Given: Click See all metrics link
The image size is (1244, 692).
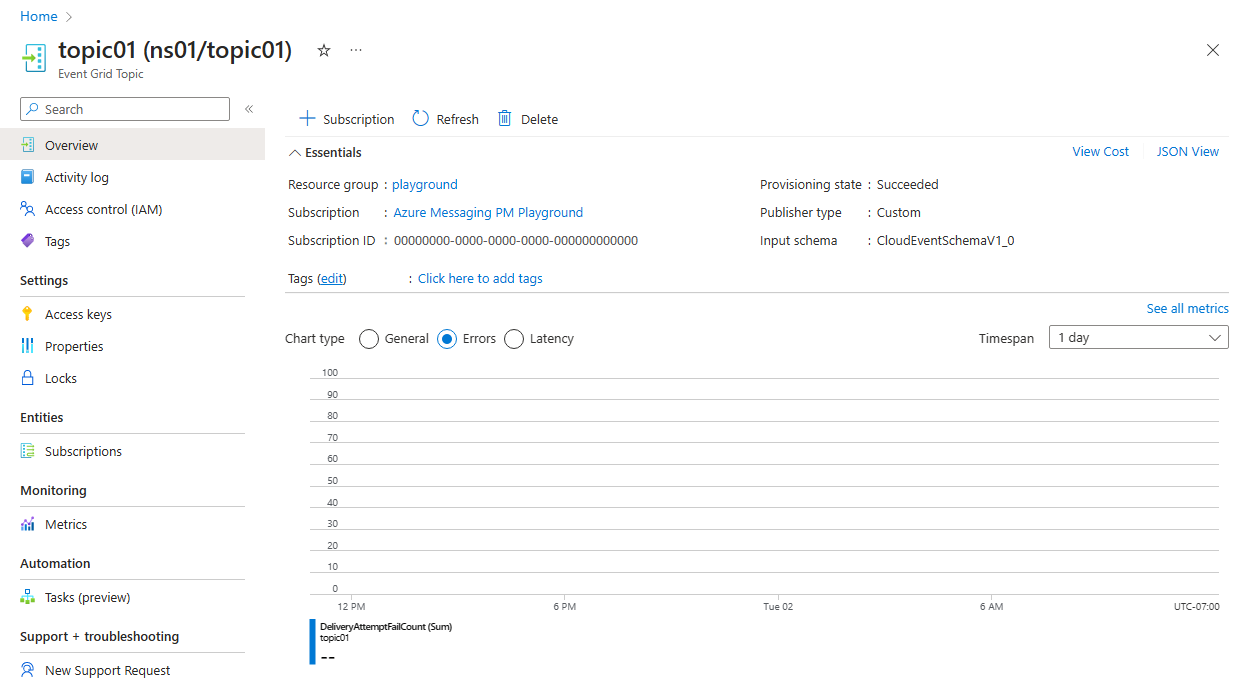Looking at the screenshot, I should click(x=1187, y=308).
